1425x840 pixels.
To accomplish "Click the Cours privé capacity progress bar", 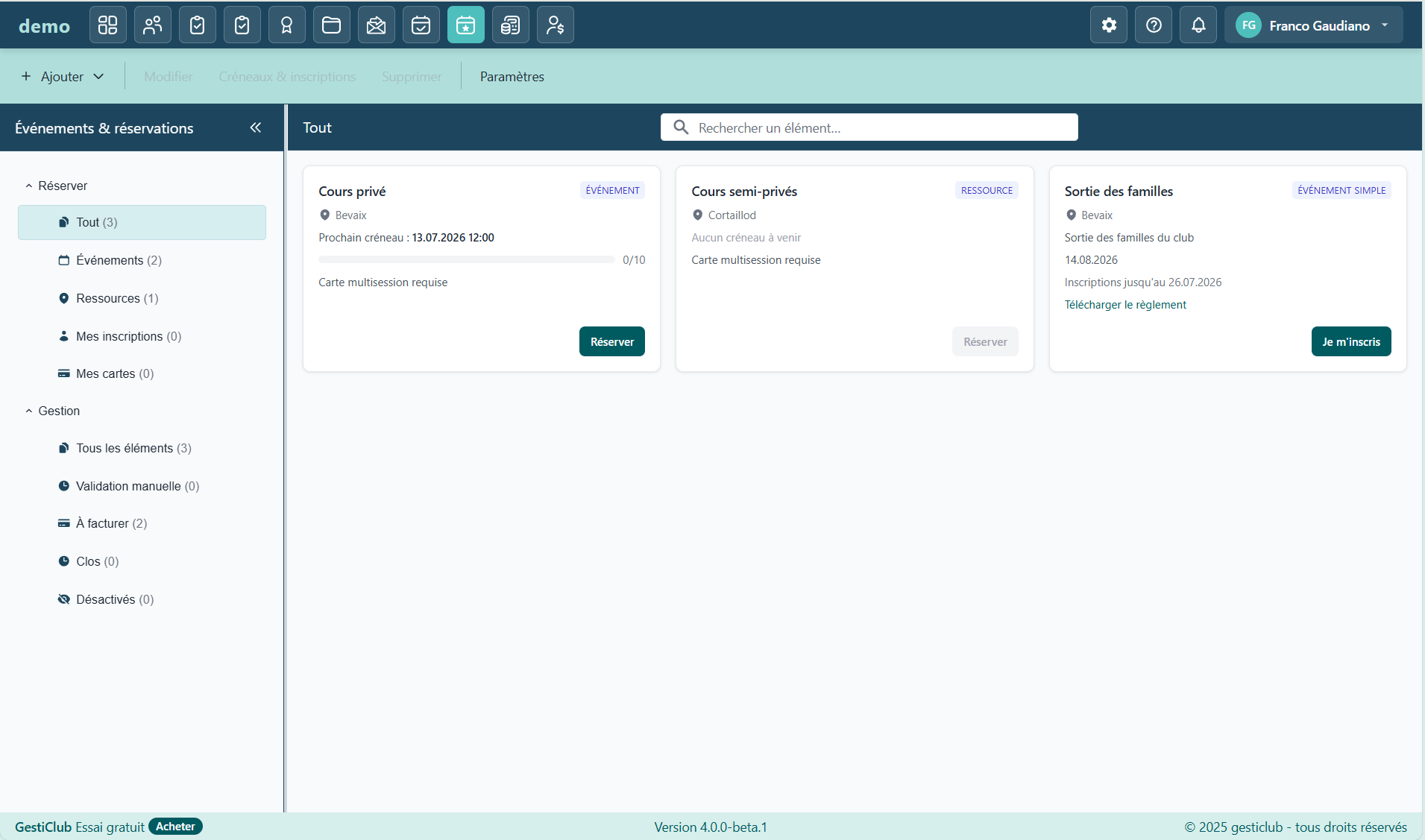I will (x=467, y=259).
